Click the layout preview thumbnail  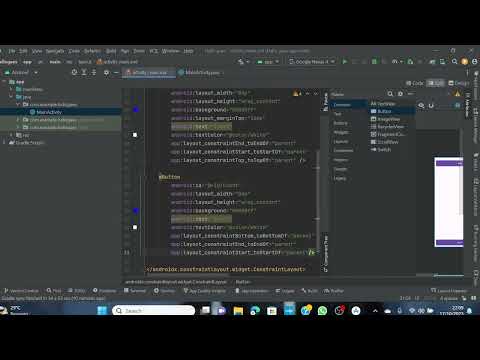[x=449, y=202]
